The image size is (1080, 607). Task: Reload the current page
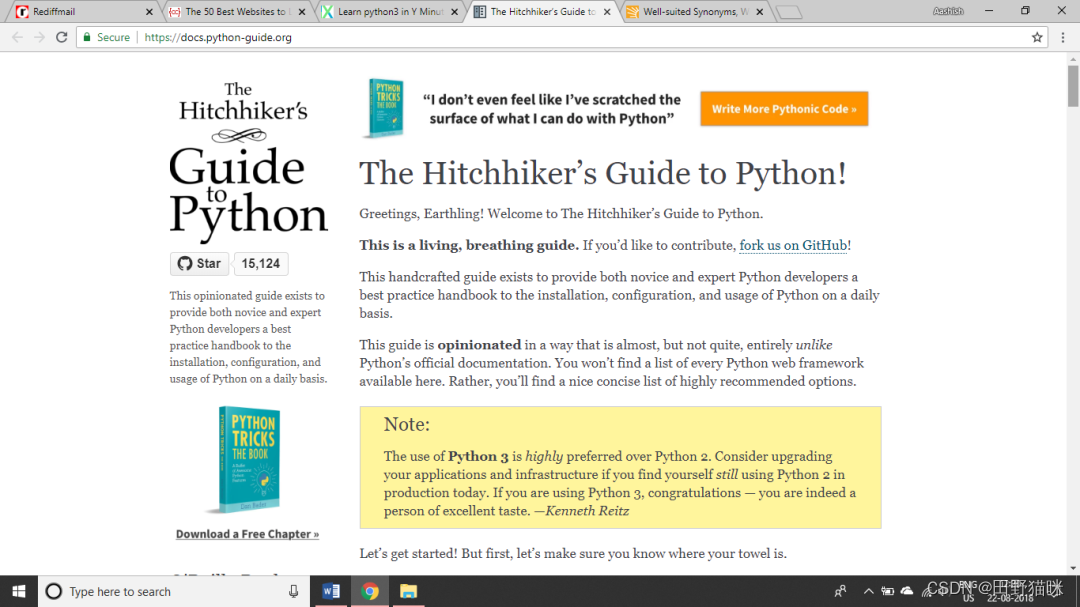coord(61,37)
